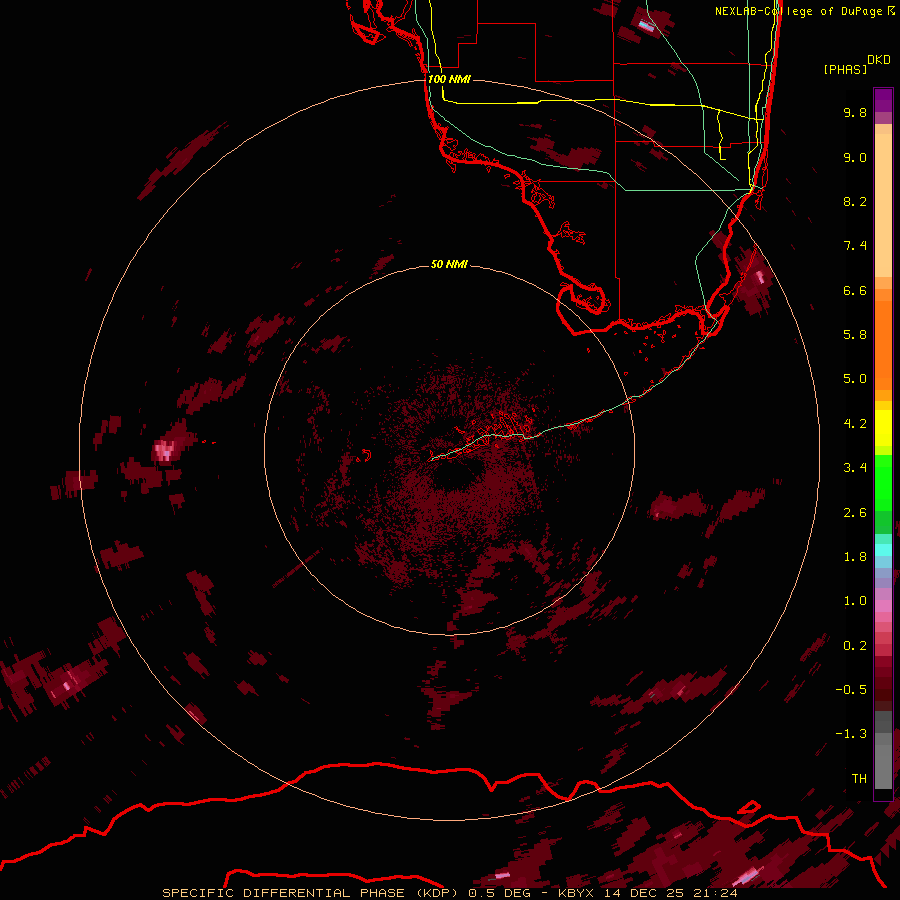900x900 pixels.
Task: Click the gray bottom segment of color bar
Action: coord(883,761)
